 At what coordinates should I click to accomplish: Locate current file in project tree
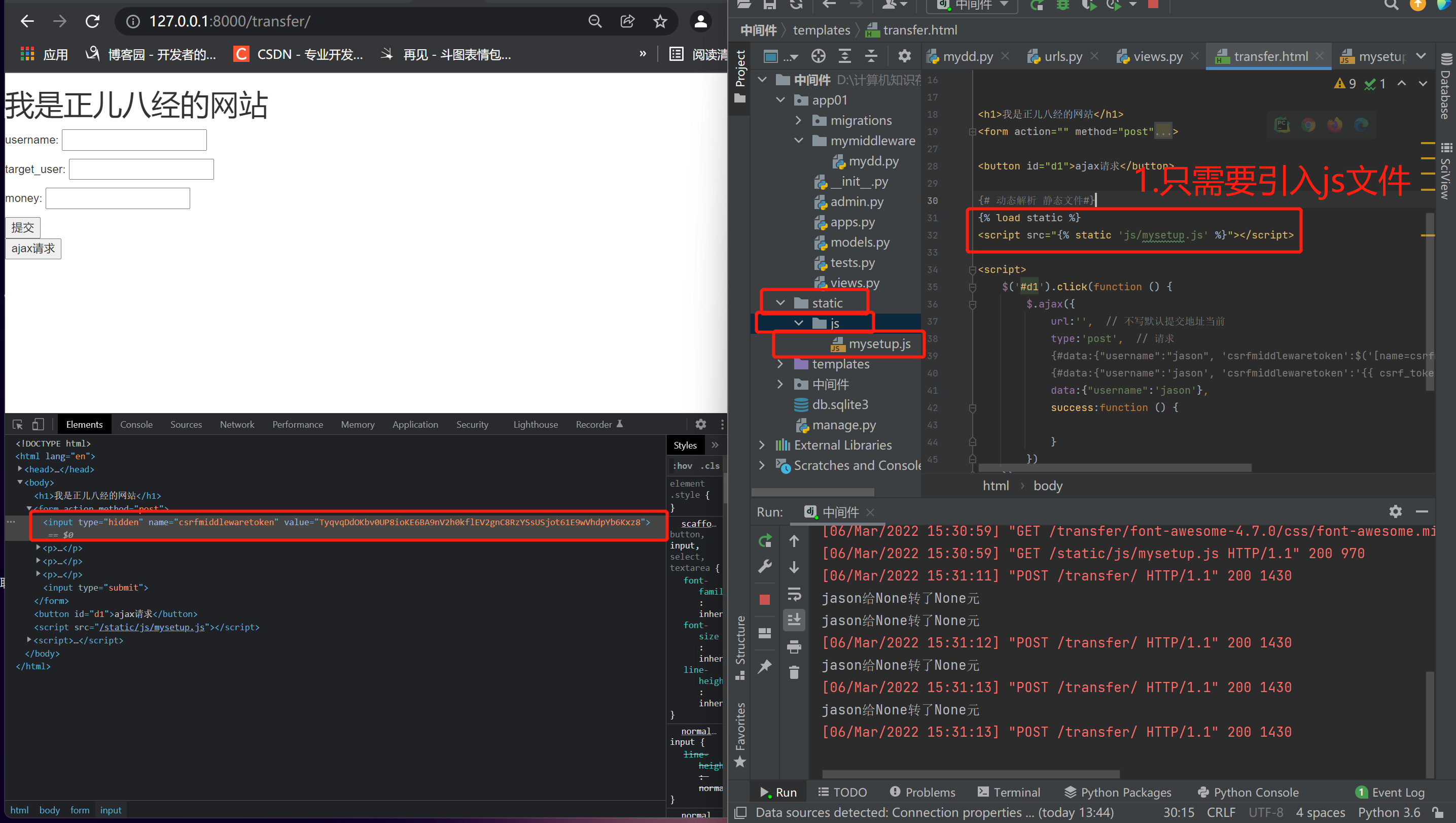[818, 56]
